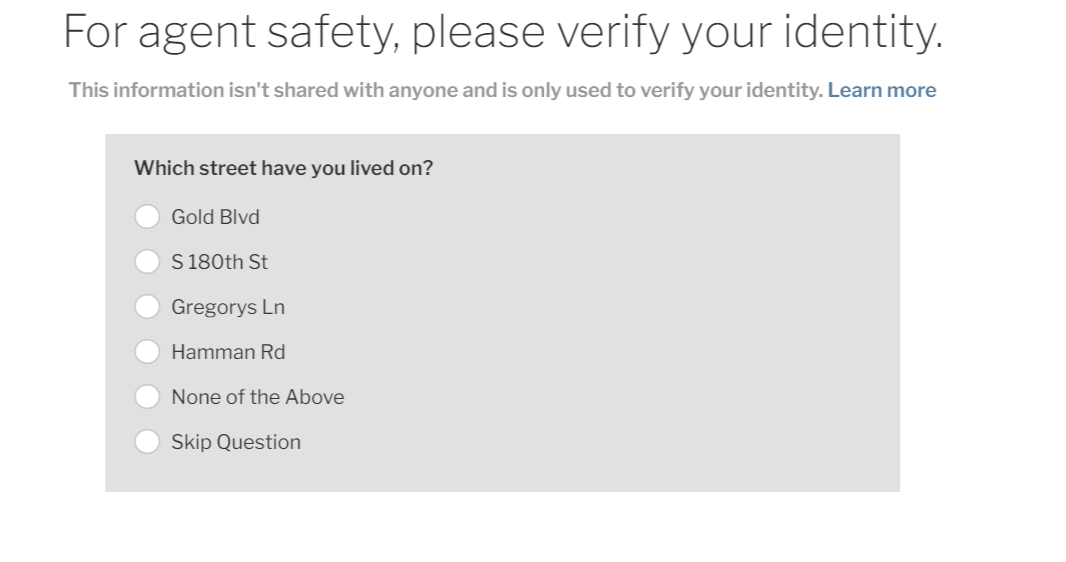Click the "Gregorys Ln" label text
1066x562 pixels.
click(x=228, y=307)
